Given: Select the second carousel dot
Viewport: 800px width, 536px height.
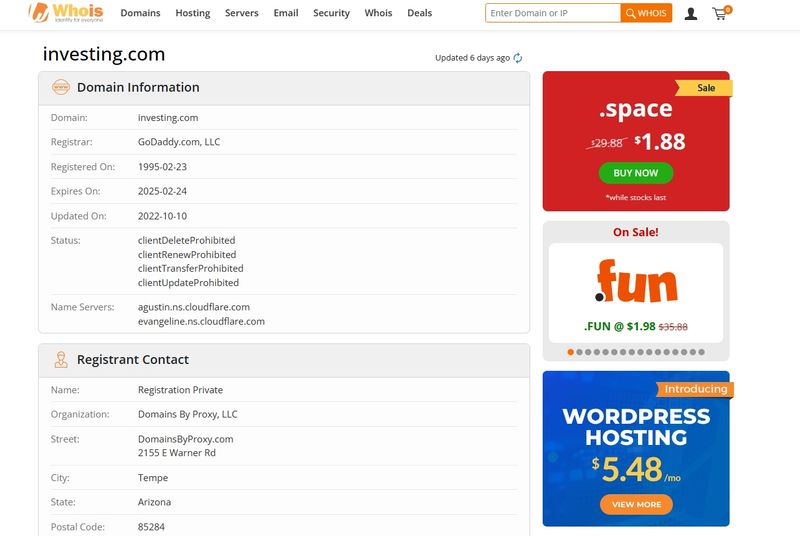Looking at the screenshot, I should pyautogui.click(x=579, y=352).
